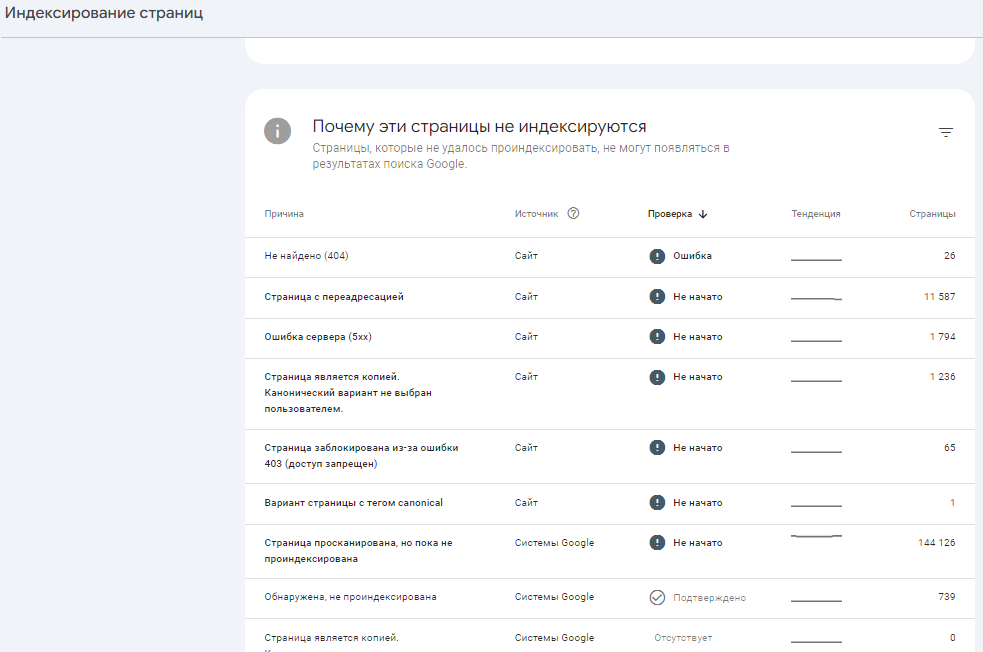This screenshot has width=983, height=652.
Task: Open the Обнаружена, не проиндексирована reason
Action: (350, 597)
